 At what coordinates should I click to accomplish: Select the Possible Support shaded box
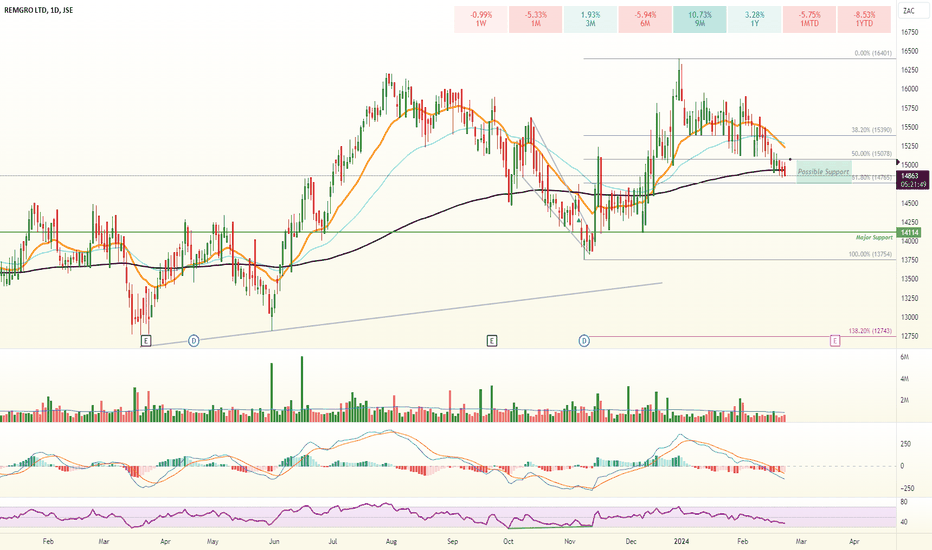(x=823, y=172)
